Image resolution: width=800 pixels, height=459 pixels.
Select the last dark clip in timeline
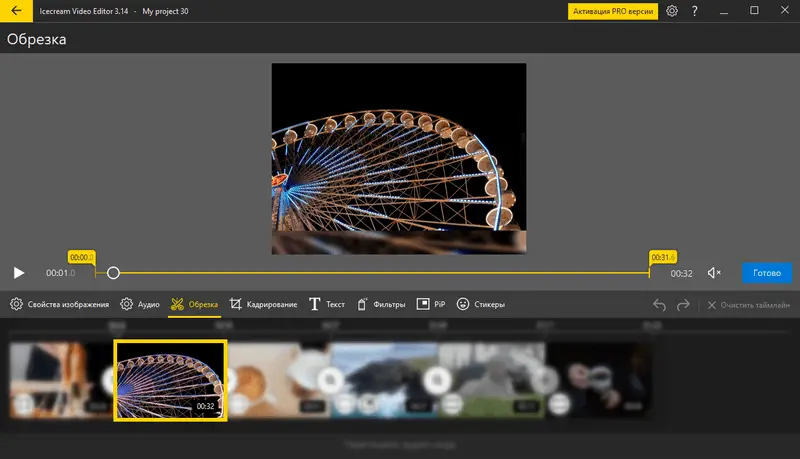(x=598, y=380)
